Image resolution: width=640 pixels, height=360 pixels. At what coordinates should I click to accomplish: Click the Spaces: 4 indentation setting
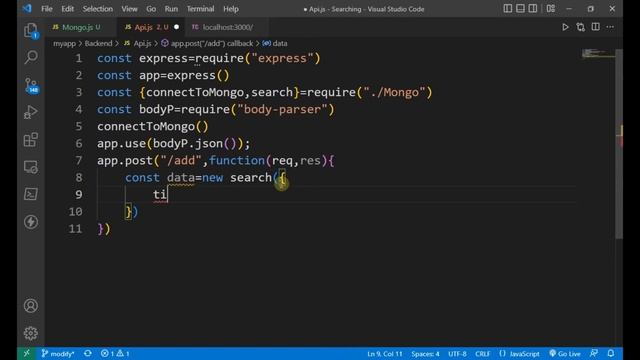(425, 353)
